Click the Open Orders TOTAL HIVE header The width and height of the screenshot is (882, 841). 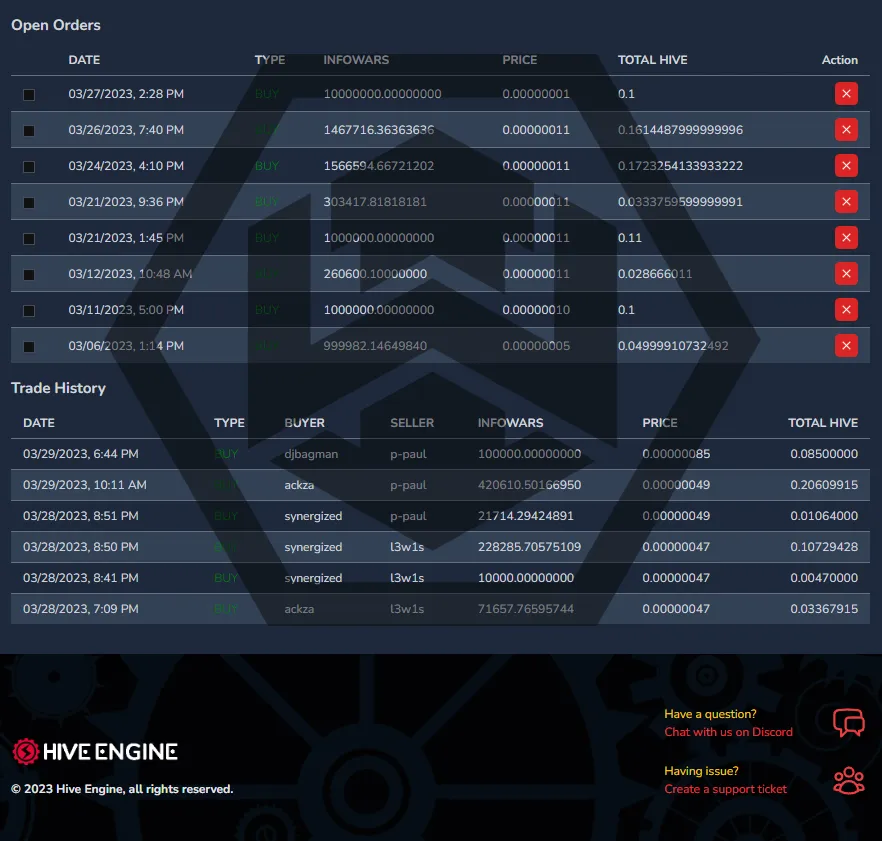652,60
